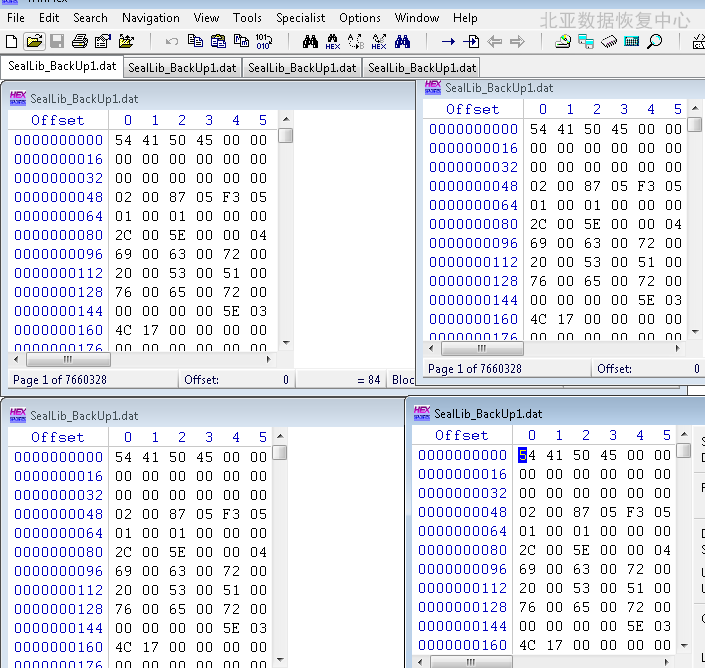This screenshot has height=668, width=705.
Task: Undo the last action via the toolbar
Action: tap(171, 42)
